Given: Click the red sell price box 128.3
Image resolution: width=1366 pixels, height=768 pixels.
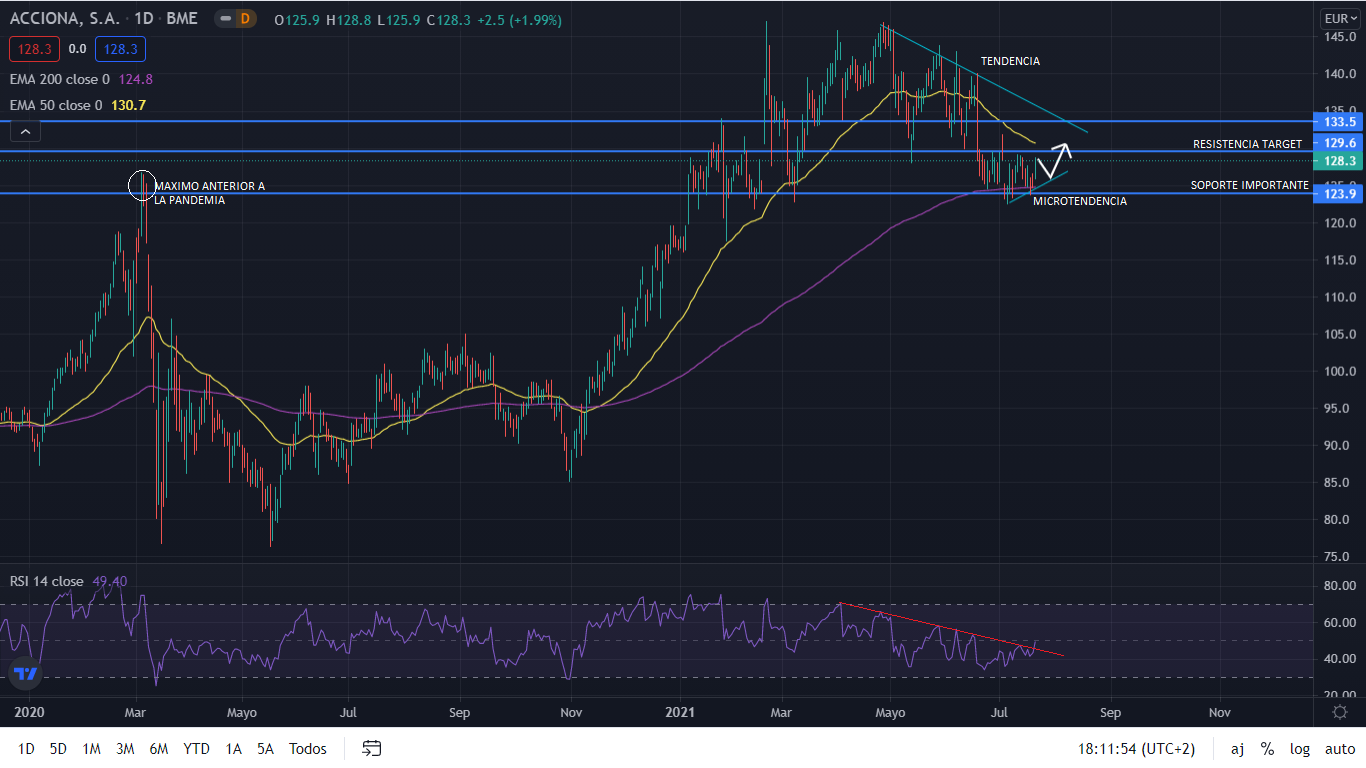Looking at the screenshot, I should 35,48.
